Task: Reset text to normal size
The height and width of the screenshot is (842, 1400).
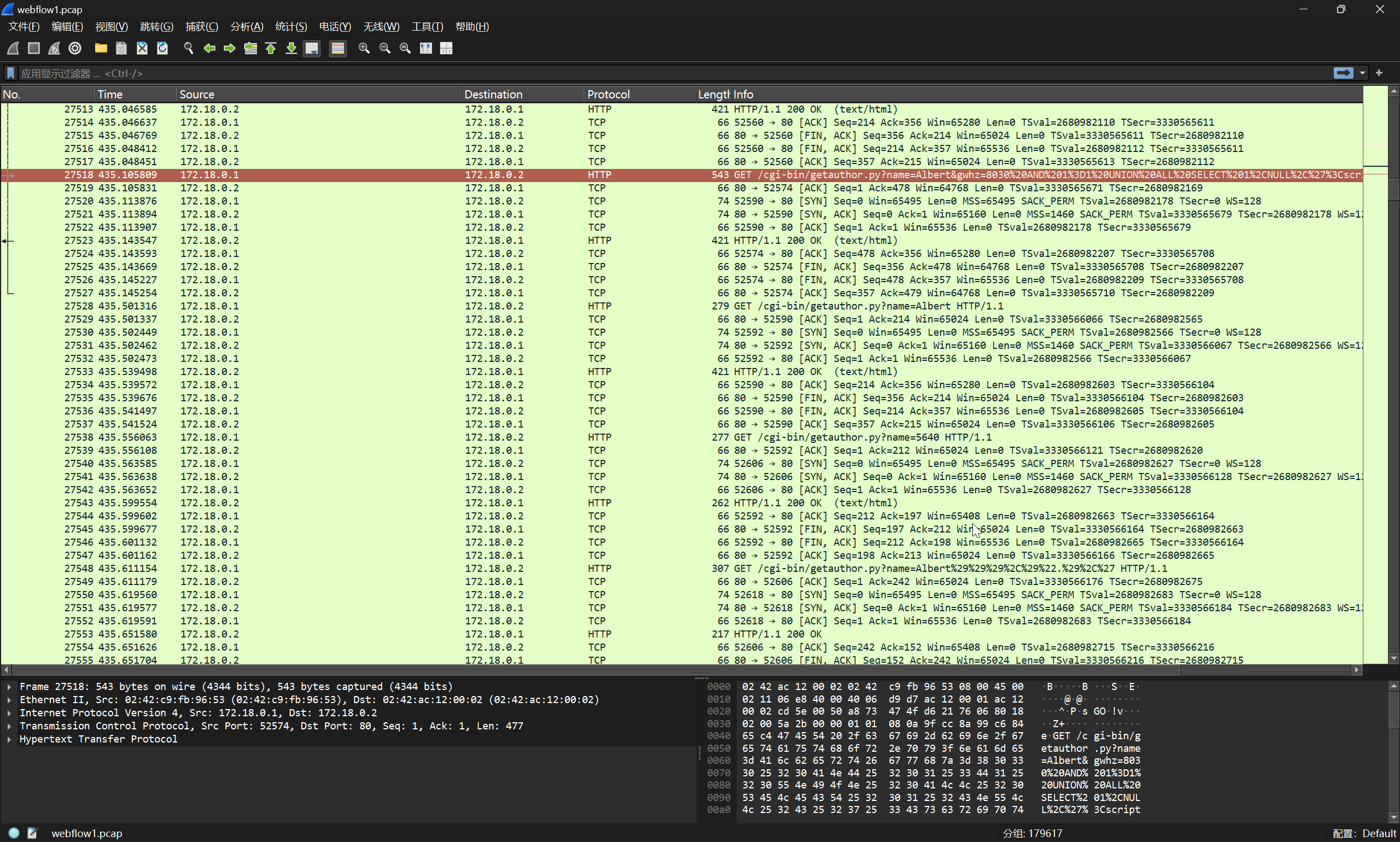Action: tap(405, 48)
